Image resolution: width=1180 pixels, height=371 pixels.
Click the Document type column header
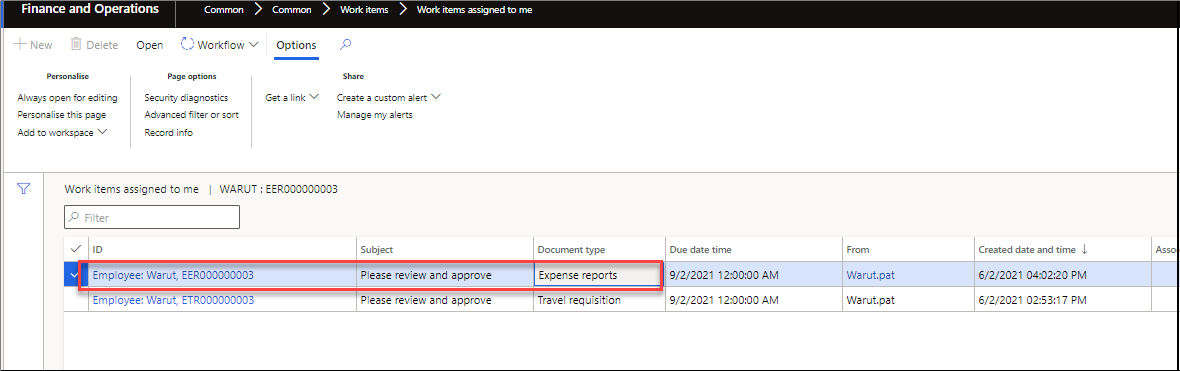point(599,249)
